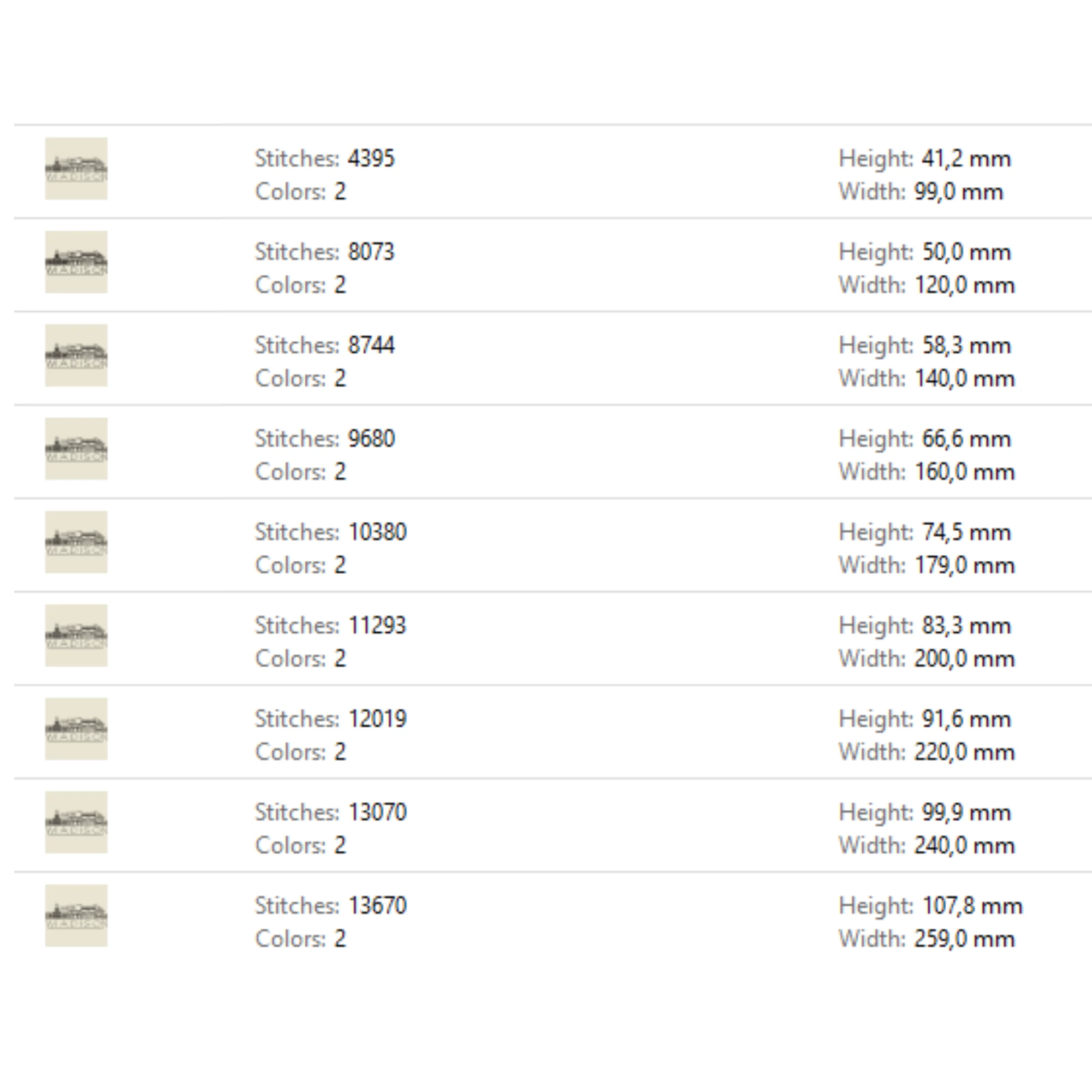Image resolution: width=1092 pixels, height=1092 pixels.
Task: Select the Width 240,0 mm entry
Action: (x=964, y=846)
